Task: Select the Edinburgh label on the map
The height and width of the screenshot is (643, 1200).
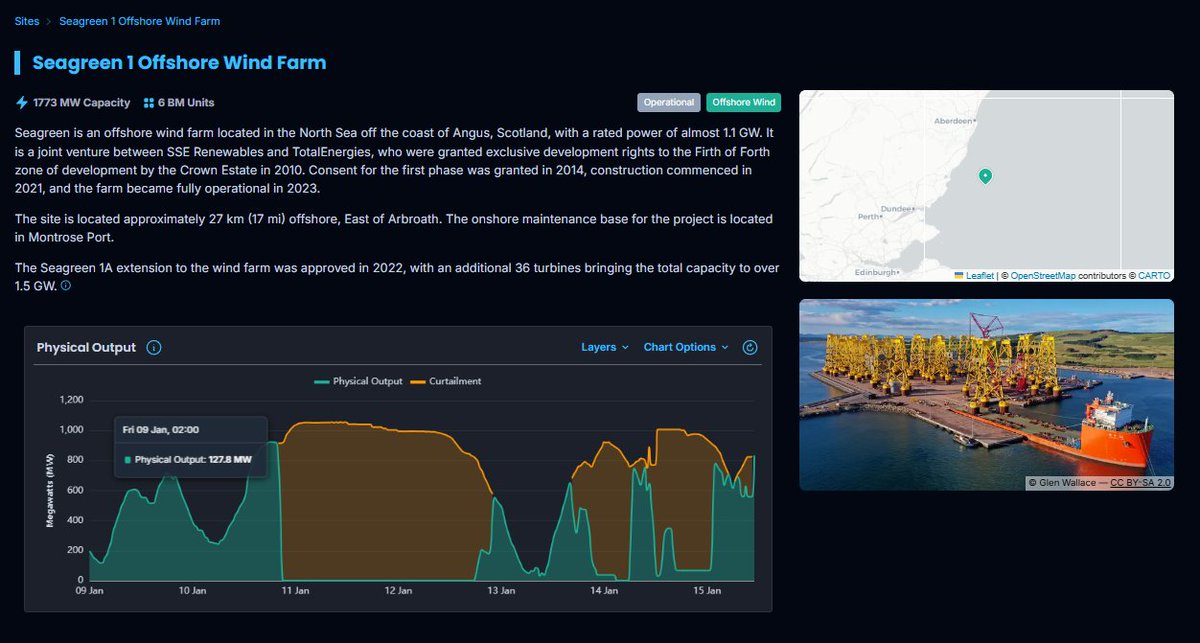Action: 877,271
